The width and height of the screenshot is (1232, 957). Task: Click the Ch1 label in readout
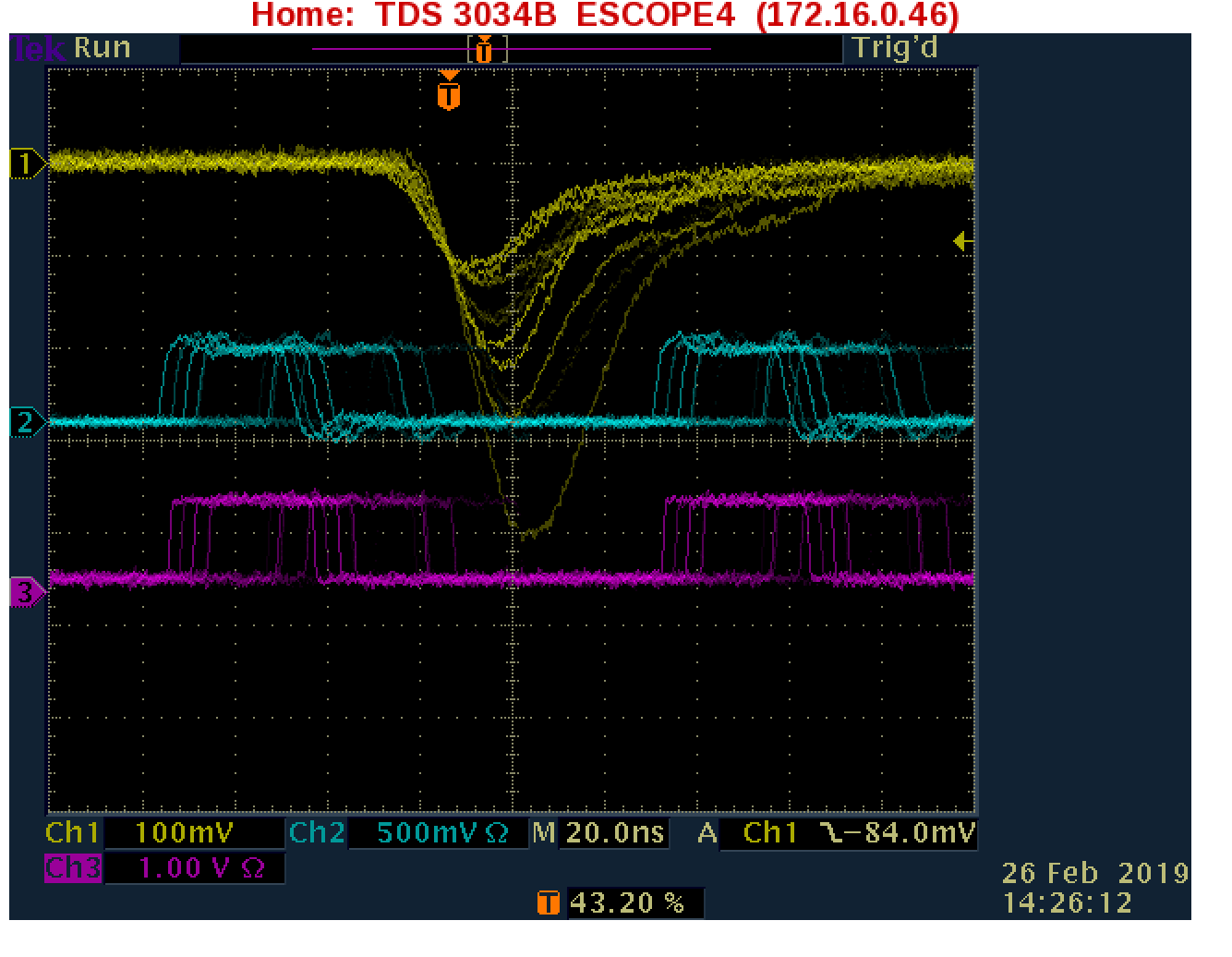click(x=72, y=833)
